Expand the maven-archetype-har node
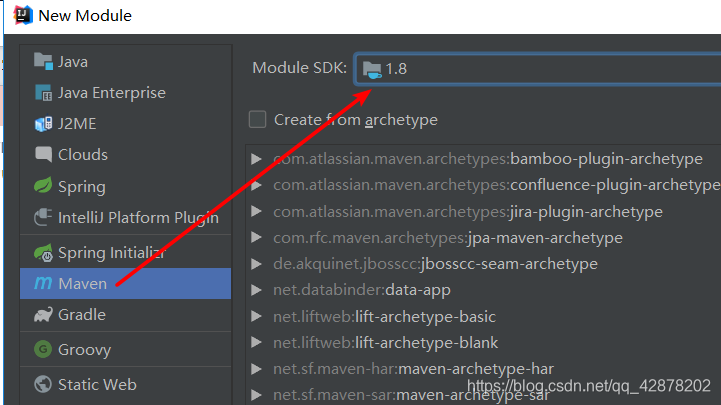This screenshot has width=721, height=405. pos(257,369)
